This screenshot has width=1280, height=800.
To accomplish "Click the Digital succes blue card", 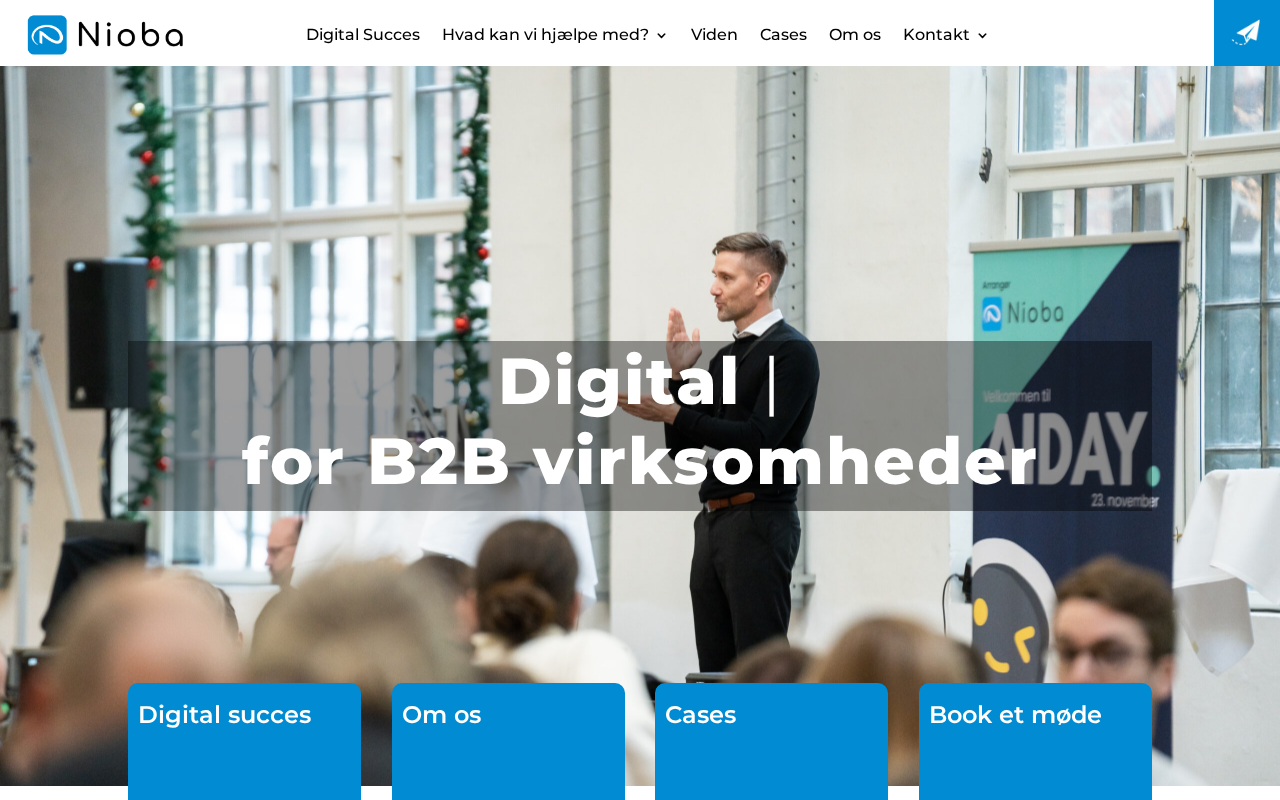I will tap(244, 741).
